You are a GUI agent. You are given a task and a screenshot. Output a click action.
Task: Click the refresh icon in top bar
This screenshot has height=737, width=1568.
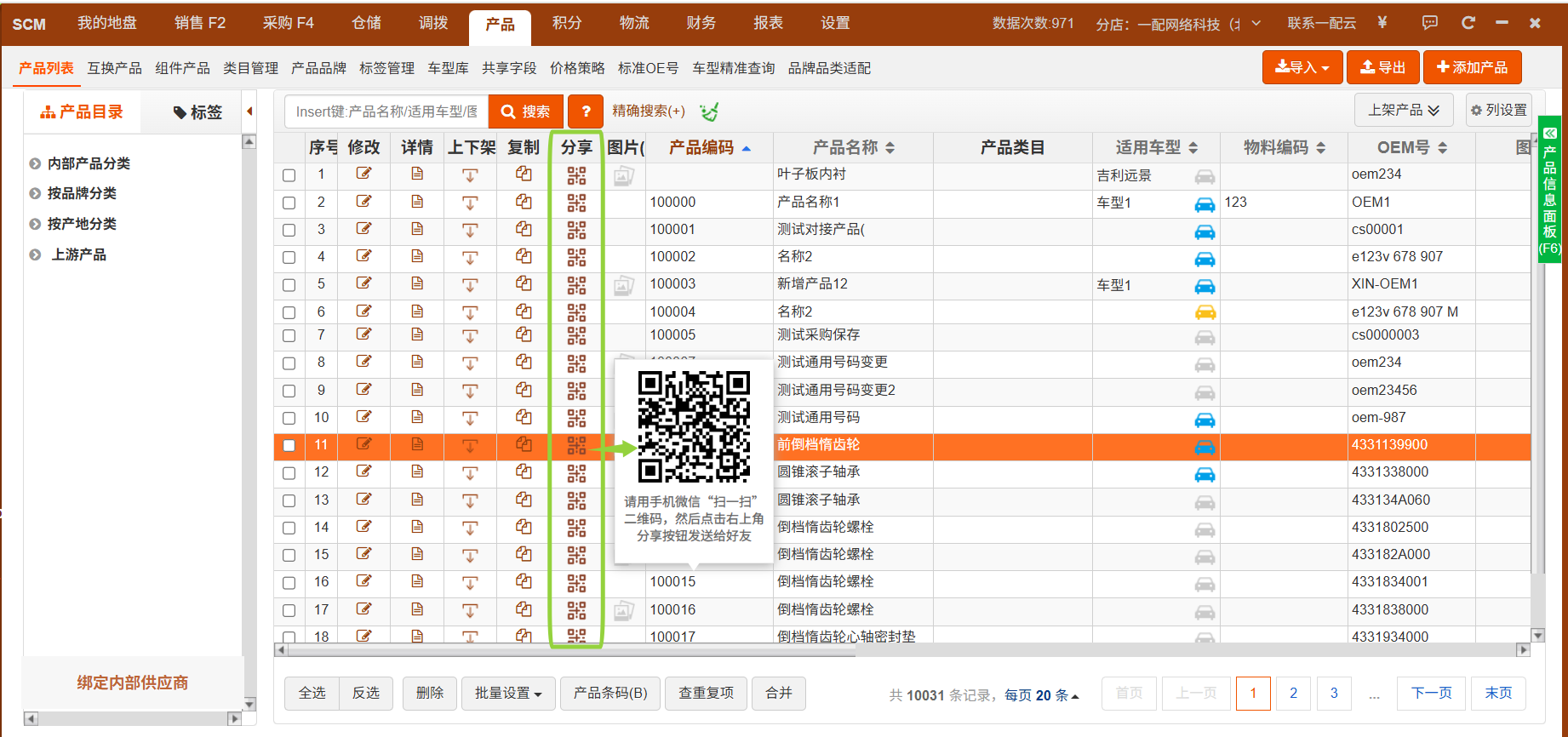pos(1468,23)
